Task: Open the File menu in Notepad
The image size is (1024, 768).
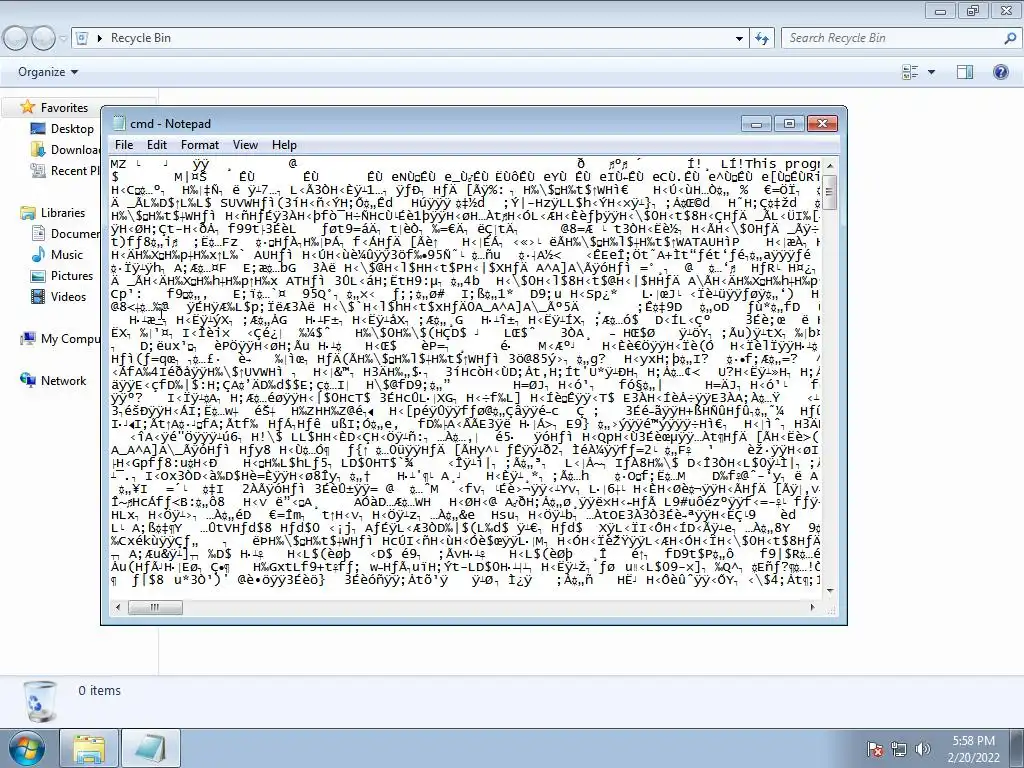Action: click(x=123, y=145)
